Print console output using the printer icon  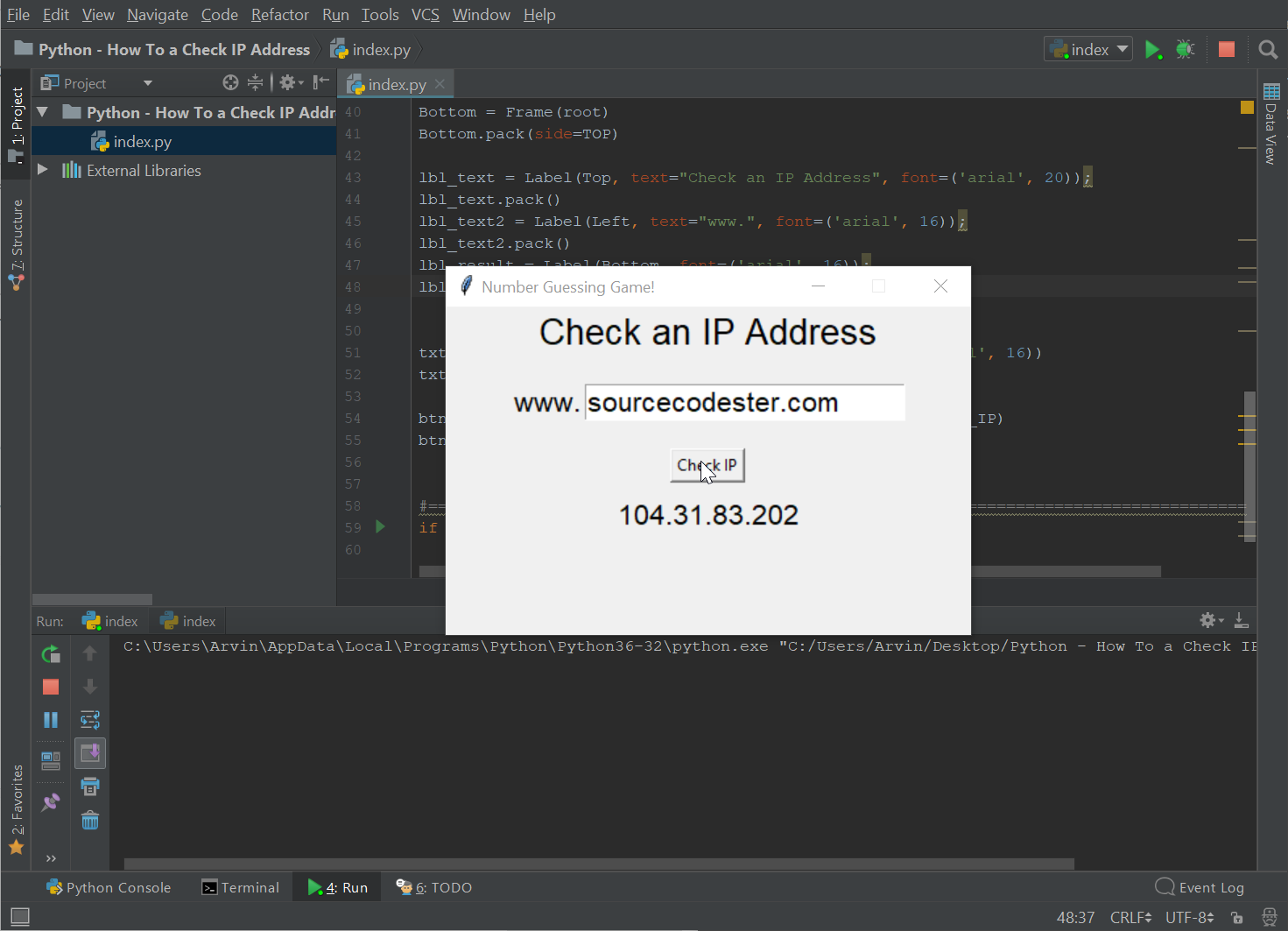pyautogui.click(x=90, y=786)
